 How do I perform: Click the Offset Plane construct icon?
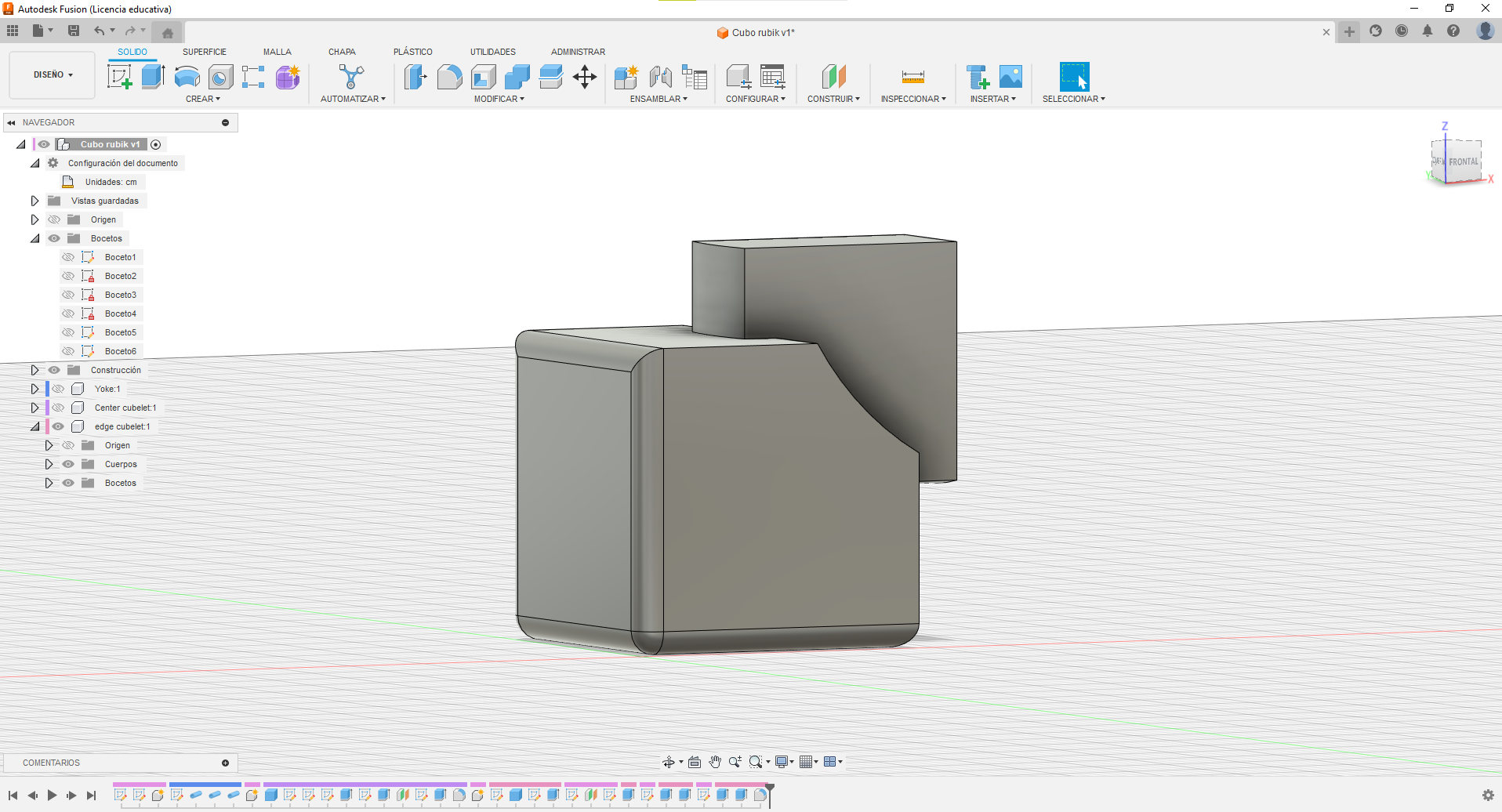click(833, 77)
